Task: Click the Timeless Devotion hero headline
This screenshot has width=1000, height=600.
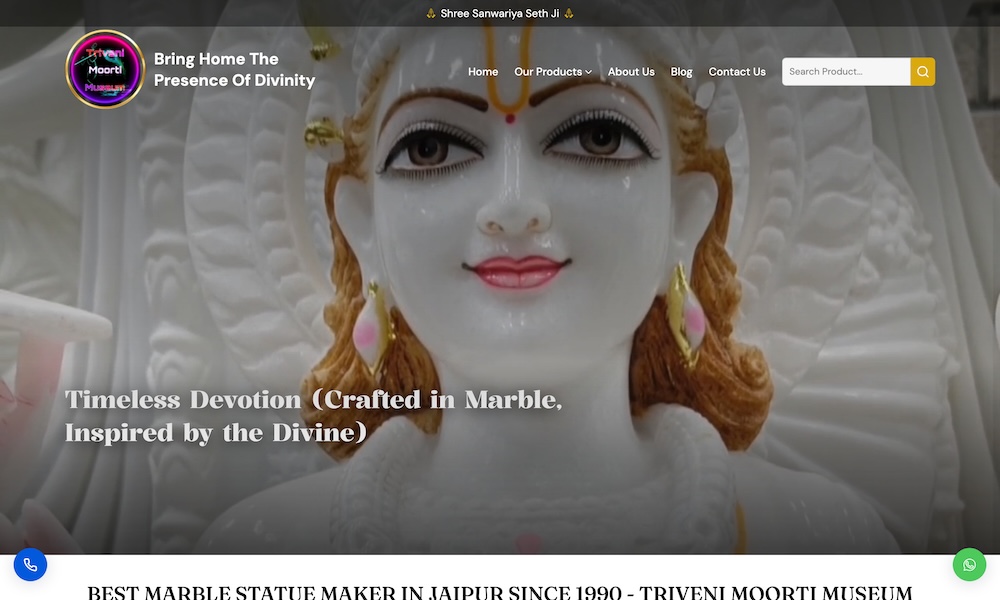Action: (313, 416)
